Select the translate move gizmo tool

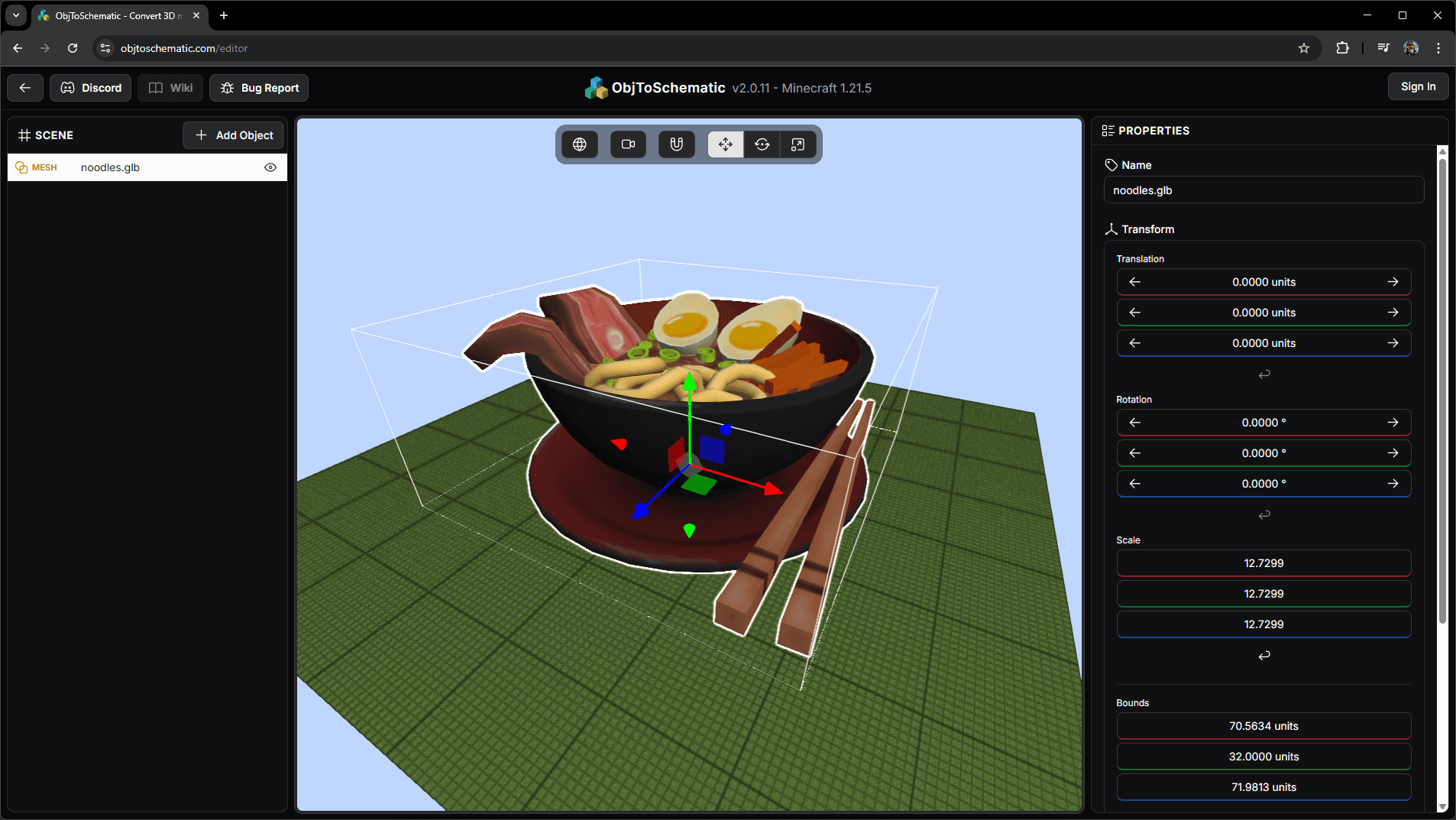[725, 144]
